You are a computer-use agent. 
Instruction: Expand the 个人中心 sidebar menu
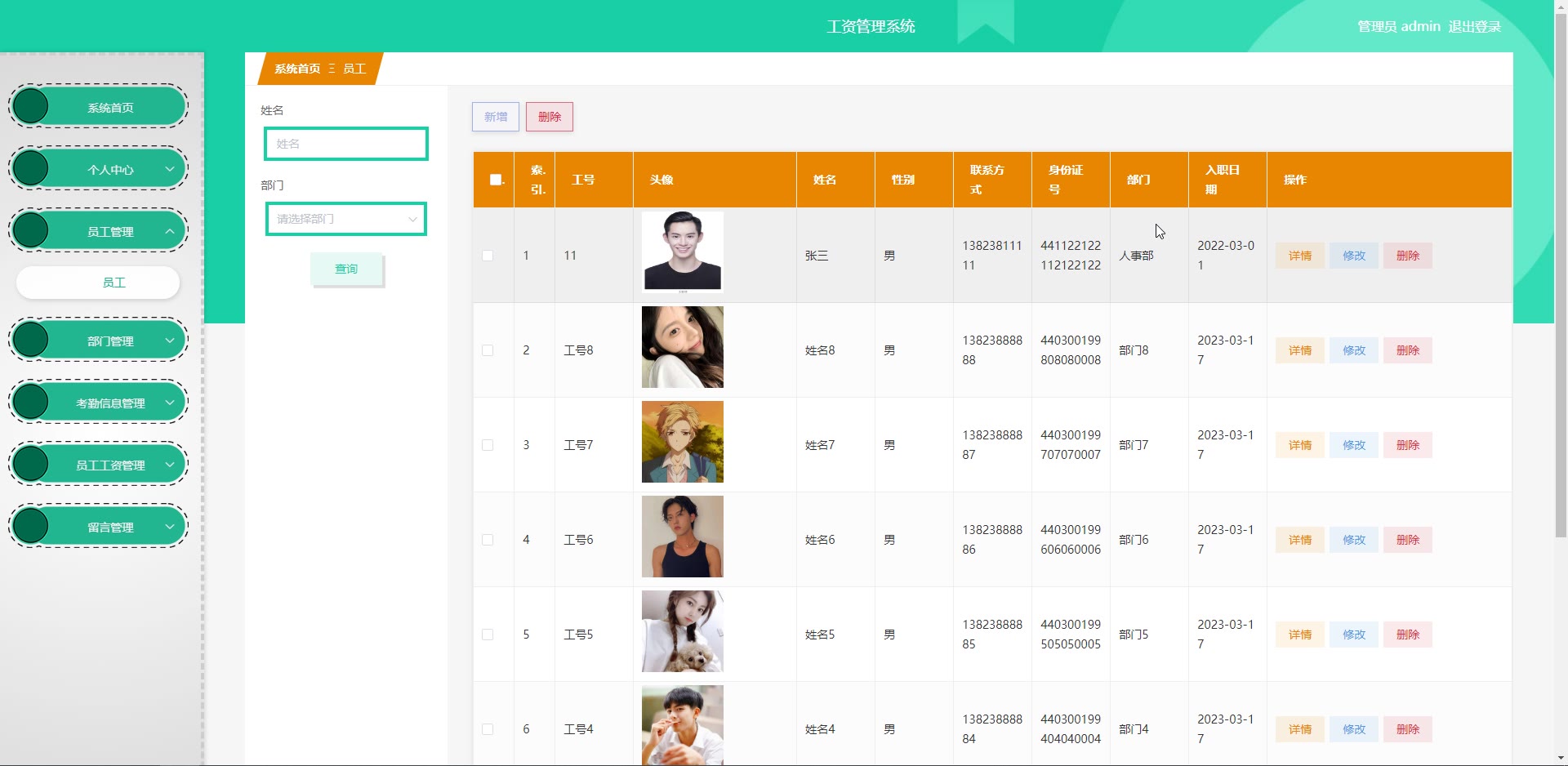[98, 169]
